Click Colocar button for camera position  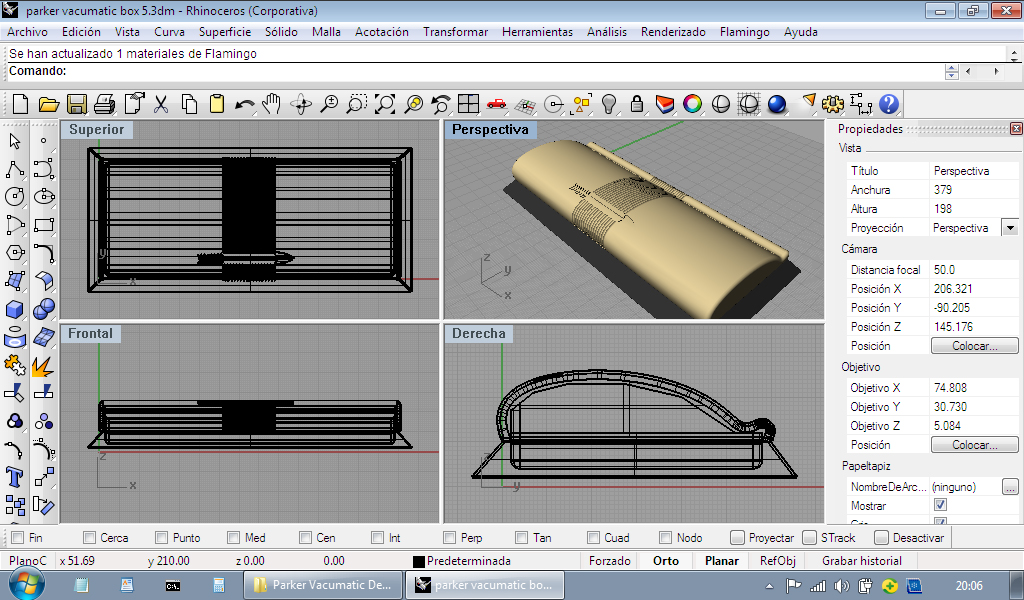pos(974,346)
